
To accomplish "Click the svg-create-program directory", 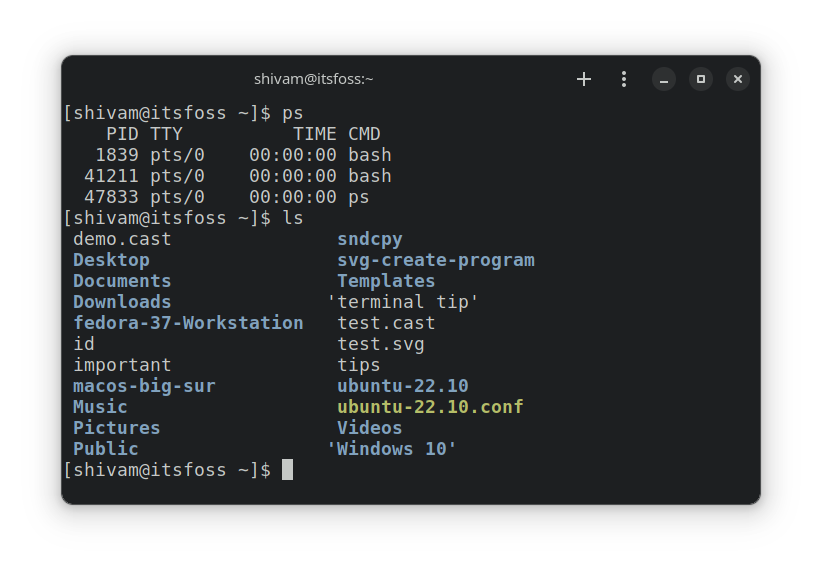I will (436, 260).
